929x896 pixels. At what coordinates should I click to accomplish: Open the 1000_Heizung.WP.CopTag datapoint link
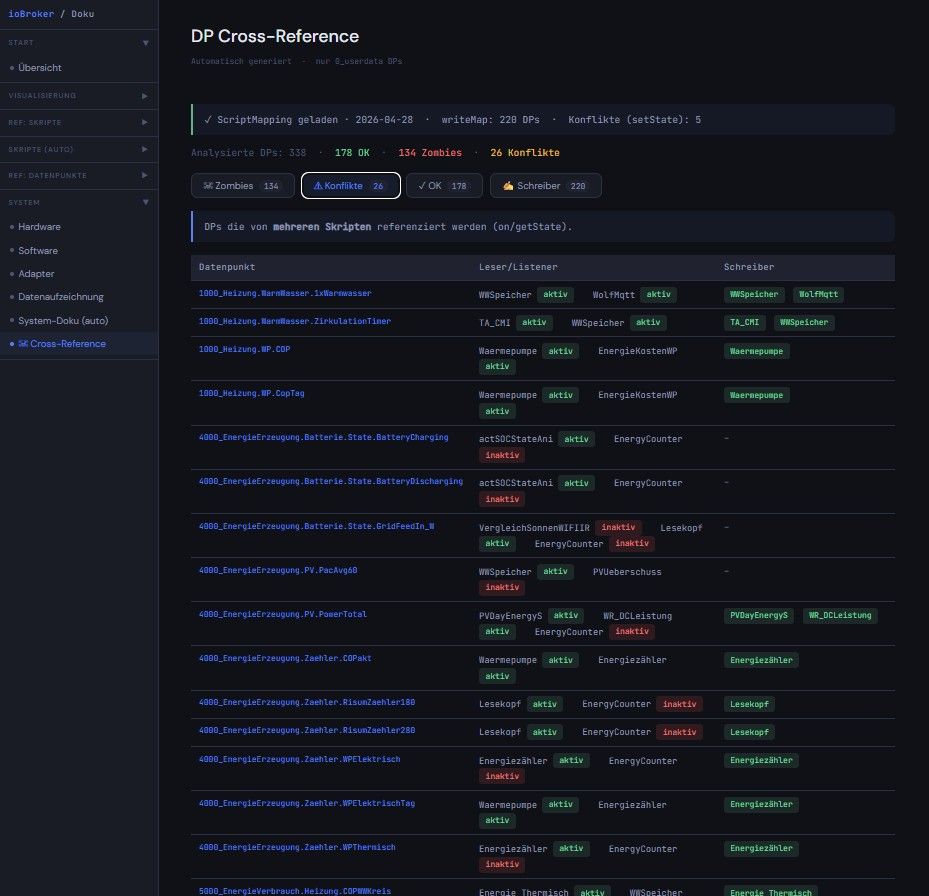251,393
